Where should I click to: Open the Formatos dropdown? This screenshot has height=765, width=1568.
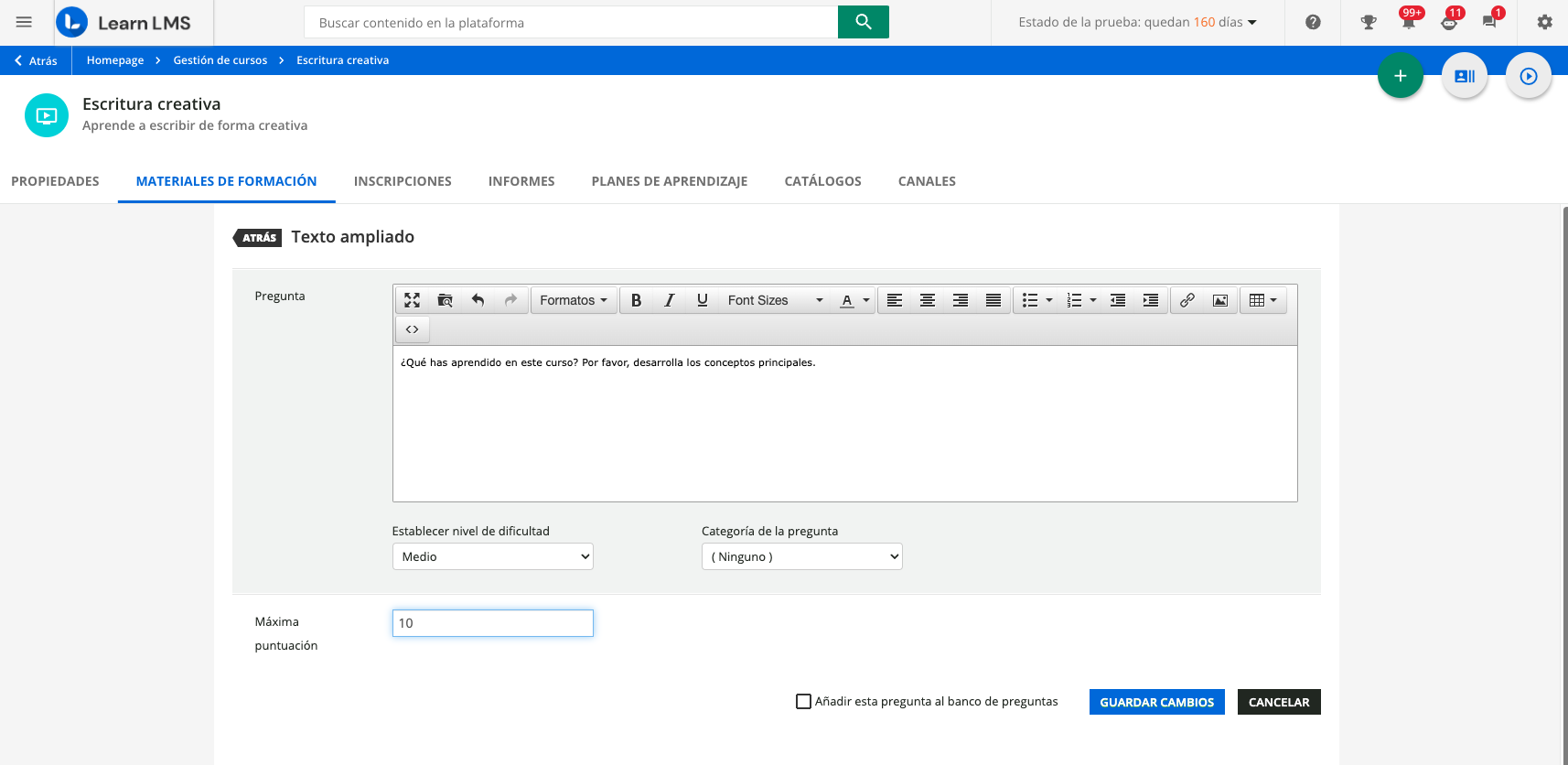pyautogui.click(x=574, y=300)
